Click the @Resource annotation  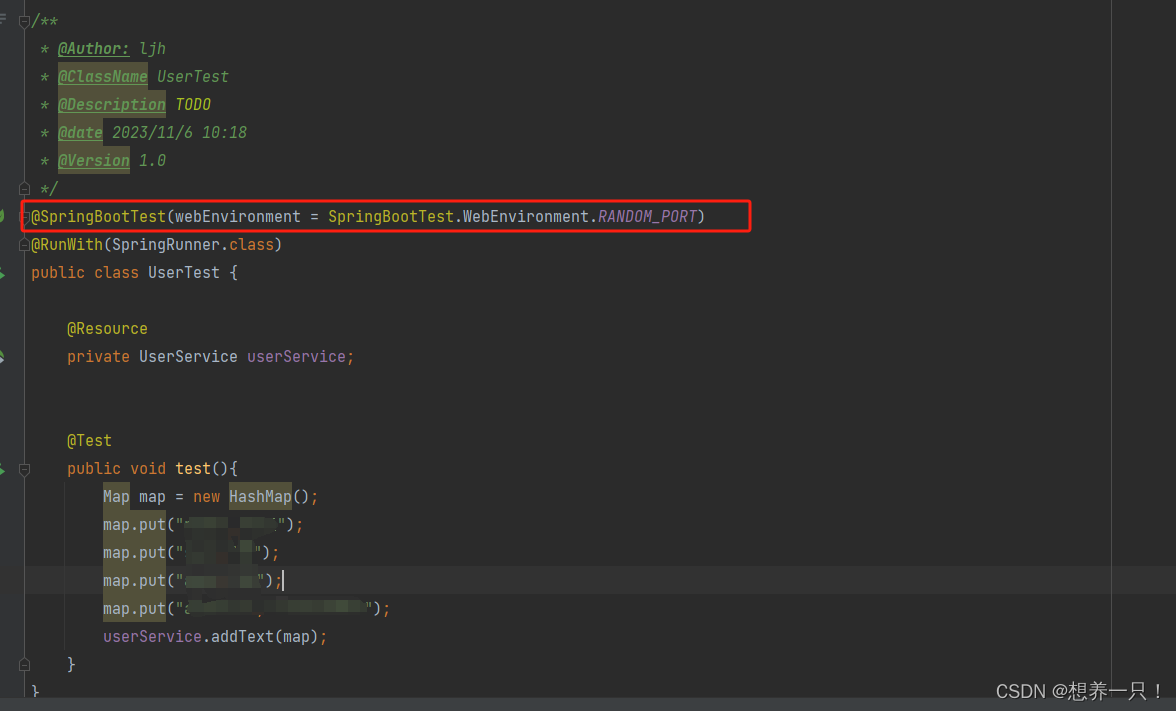[x=107, y=328]
